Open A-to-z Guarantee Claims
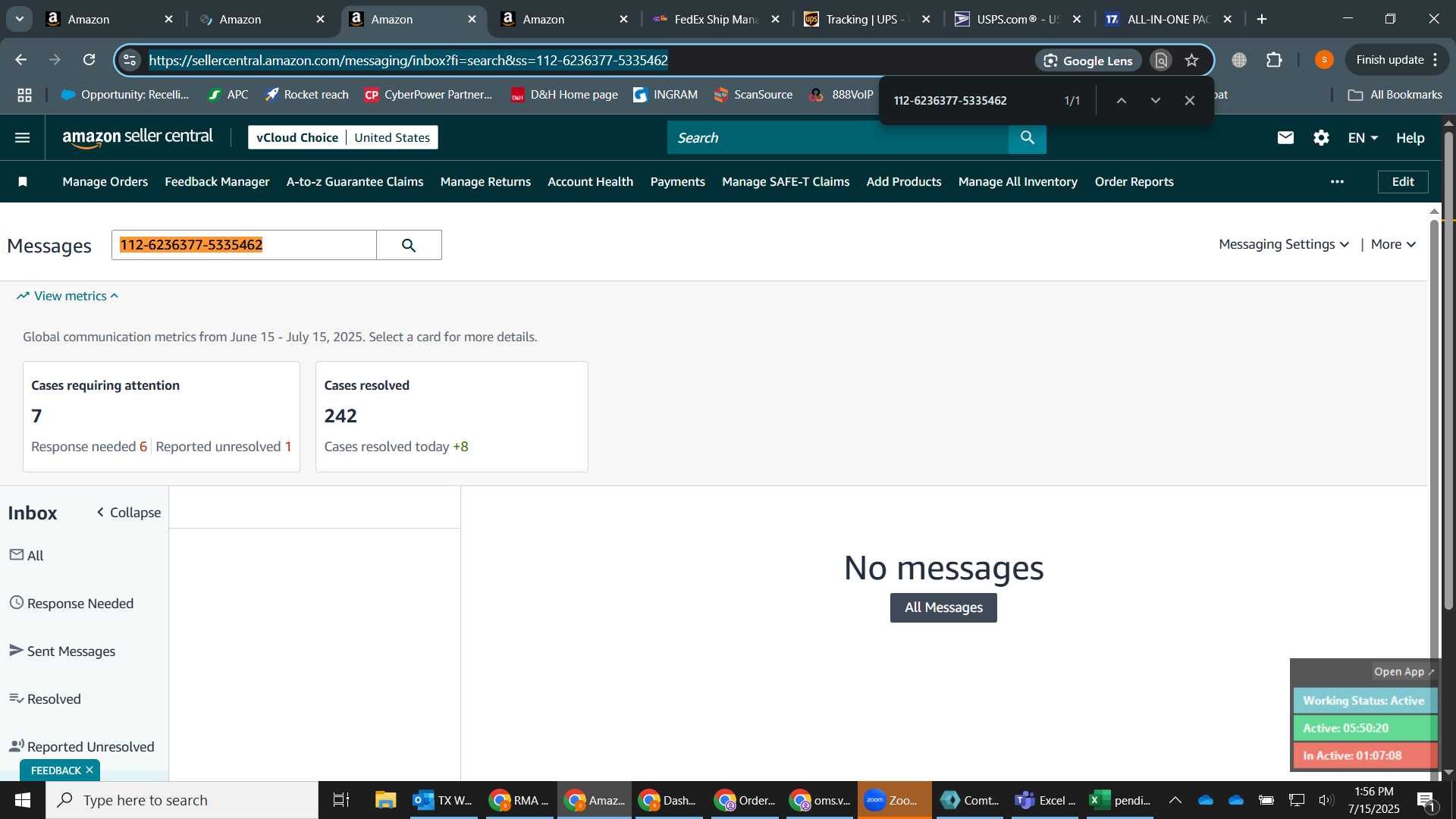 point(355,181)
